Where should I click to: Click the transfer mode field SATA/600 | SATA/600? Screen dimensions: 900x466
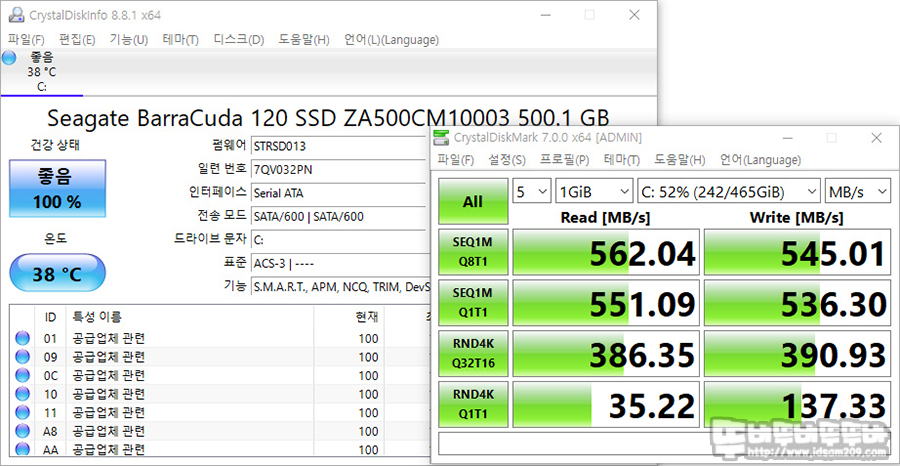click(x=340, y=216)
